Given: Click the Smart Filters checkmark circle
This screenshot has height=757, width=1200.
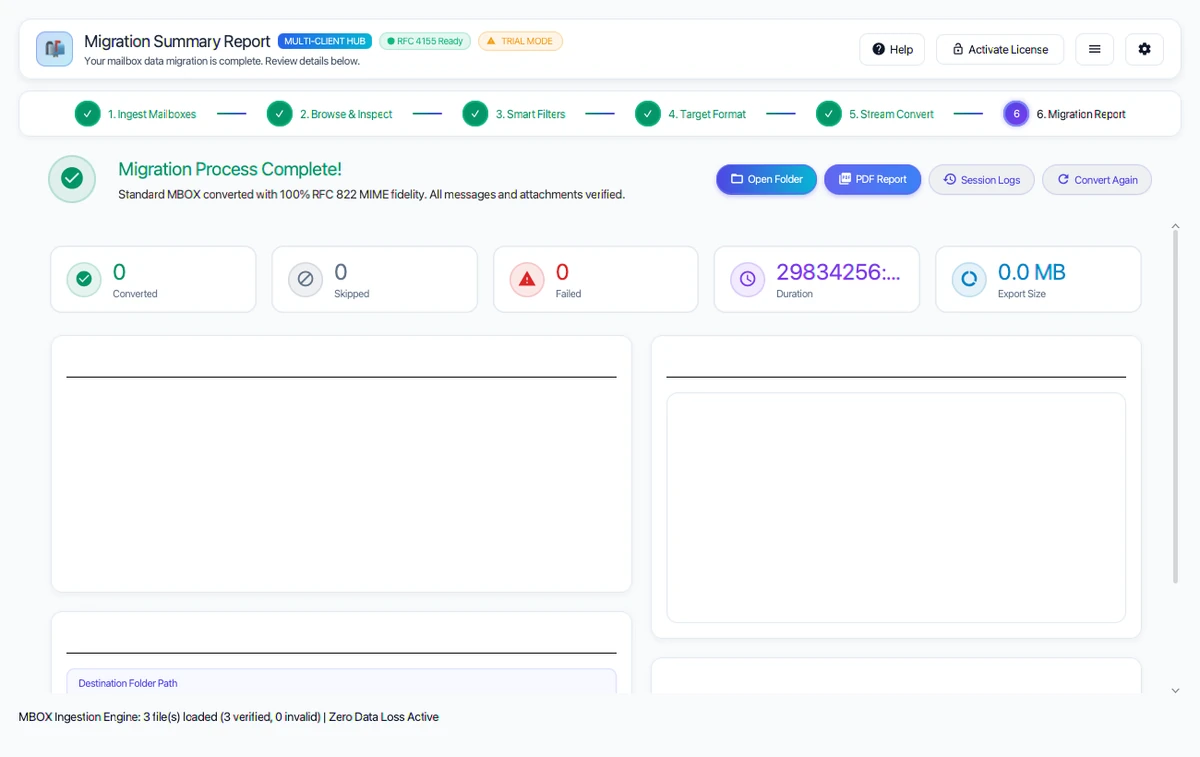Looking at the screenshot, I should 475,114.
